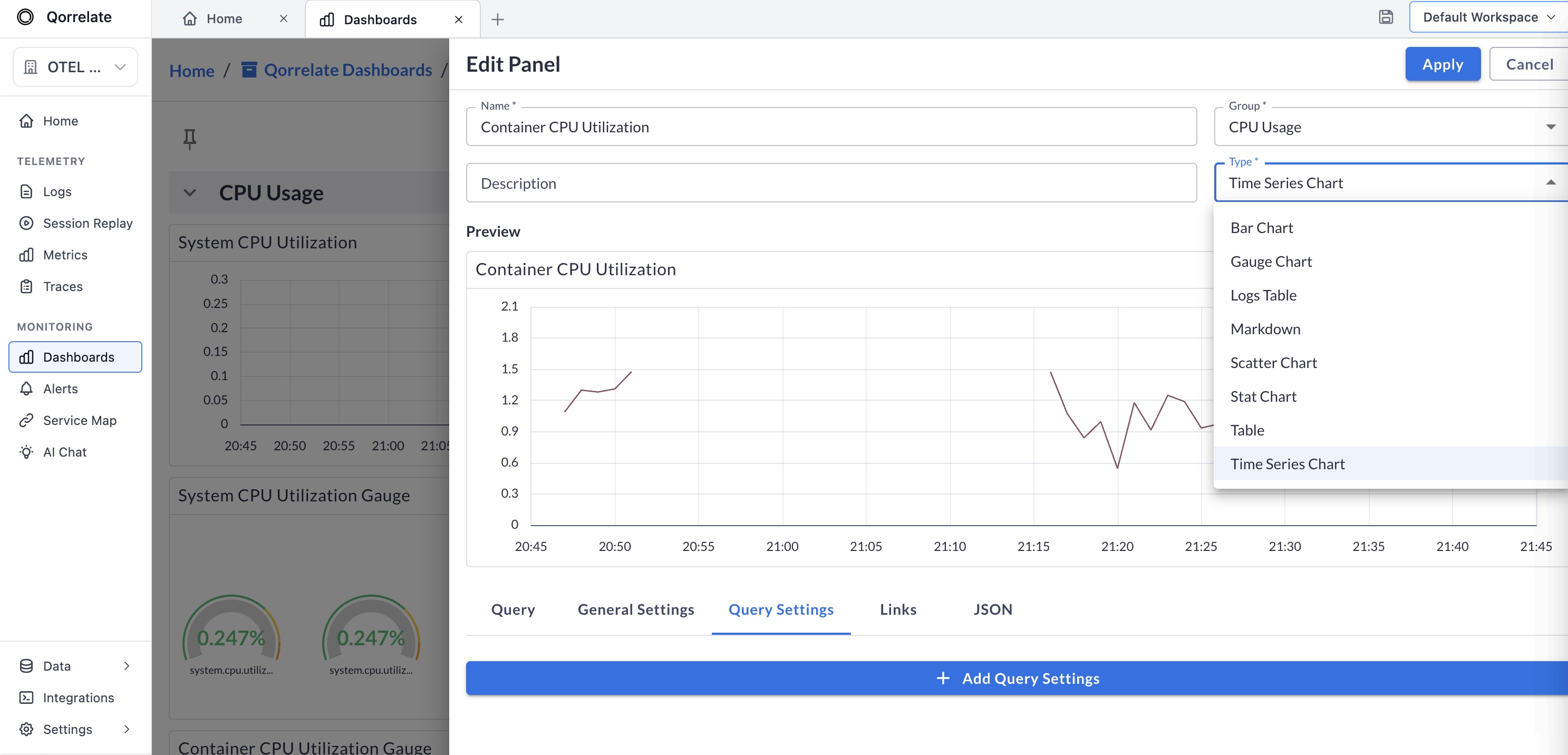Select Bar Chart as panel type
The width and height of the screenshot is (1568, 755).
[1261, 227]
